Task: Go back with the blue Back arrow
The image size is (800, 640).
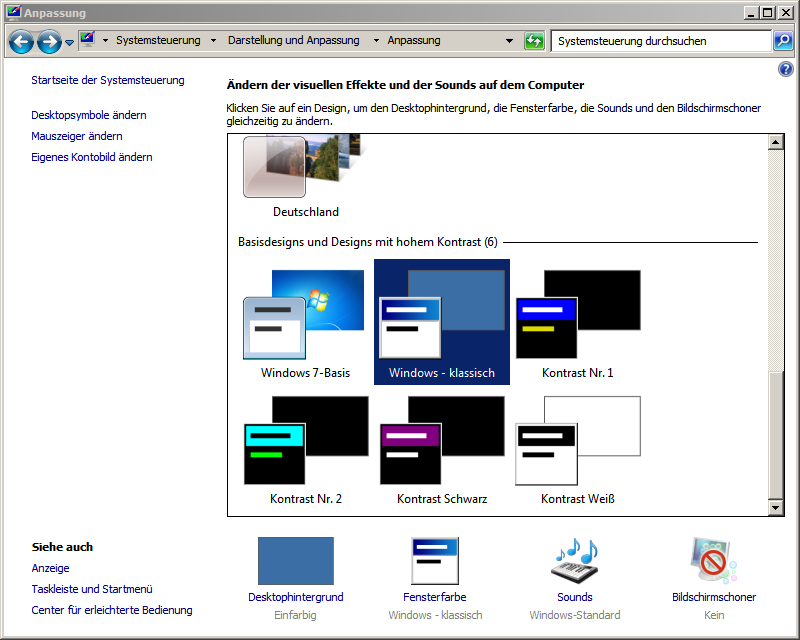Action: click(21, 41)
